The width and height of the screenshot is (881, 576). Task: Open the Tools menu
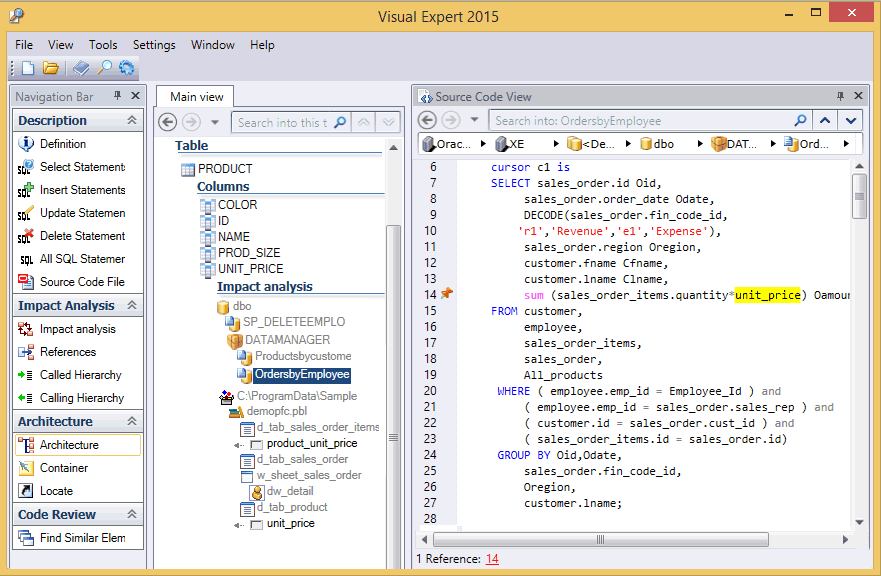pyautogui.click(x=103, y=45)
